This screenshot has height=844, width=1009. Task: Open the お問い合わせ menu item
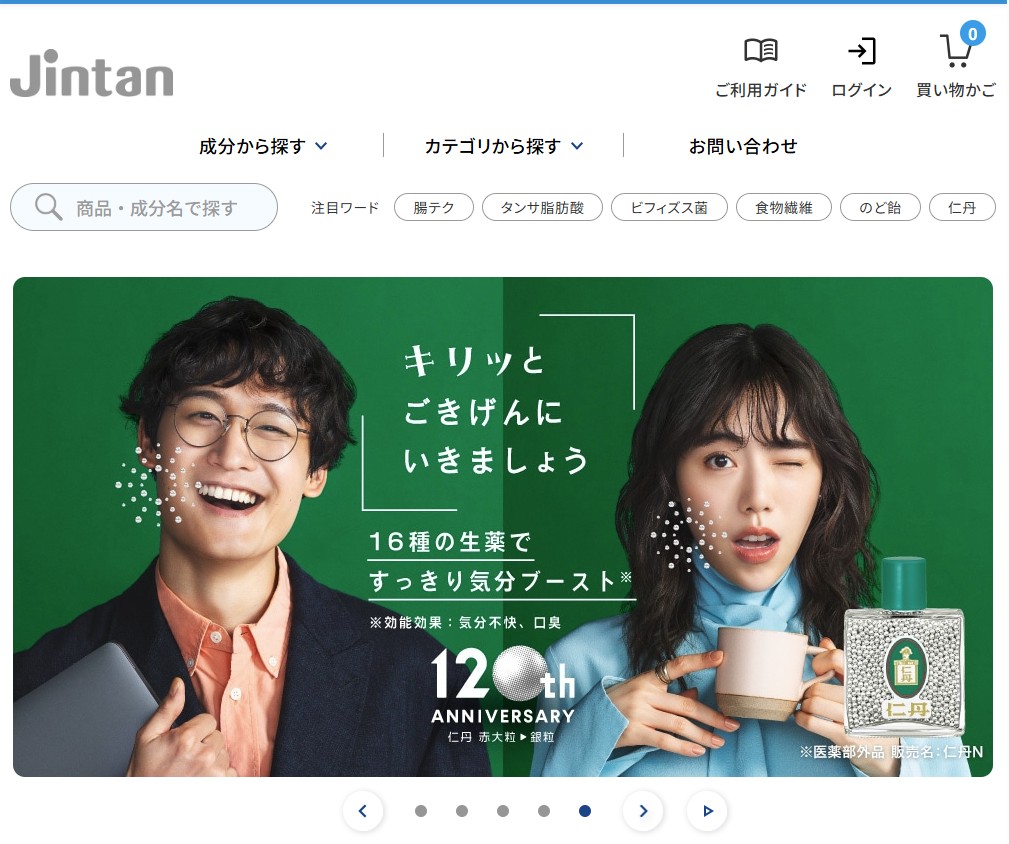[x=743, y=146]
